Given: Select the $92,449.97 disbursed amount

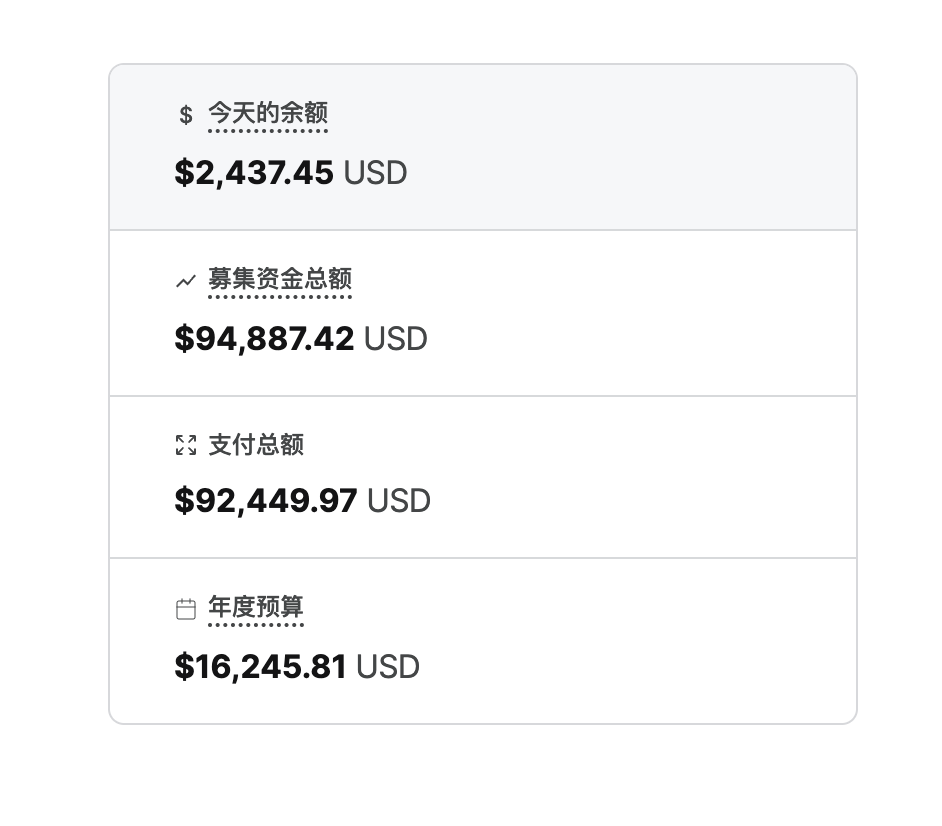Looking at the screenshot, I should point(265,501).
